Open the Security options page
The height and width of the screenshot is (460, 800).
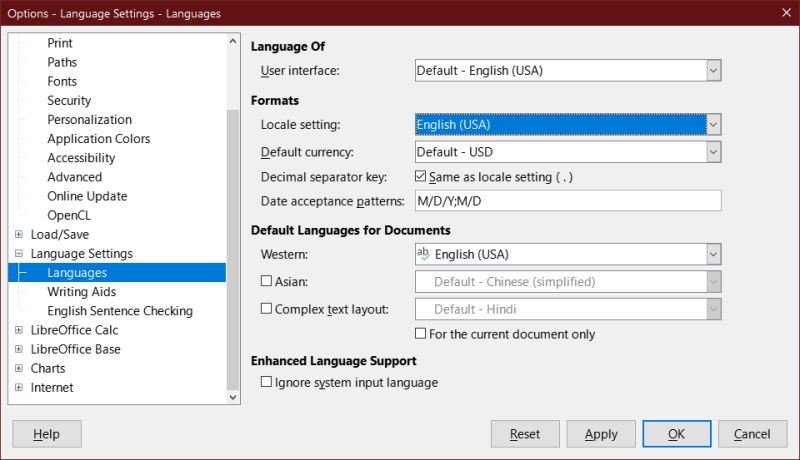click(69, 100)
